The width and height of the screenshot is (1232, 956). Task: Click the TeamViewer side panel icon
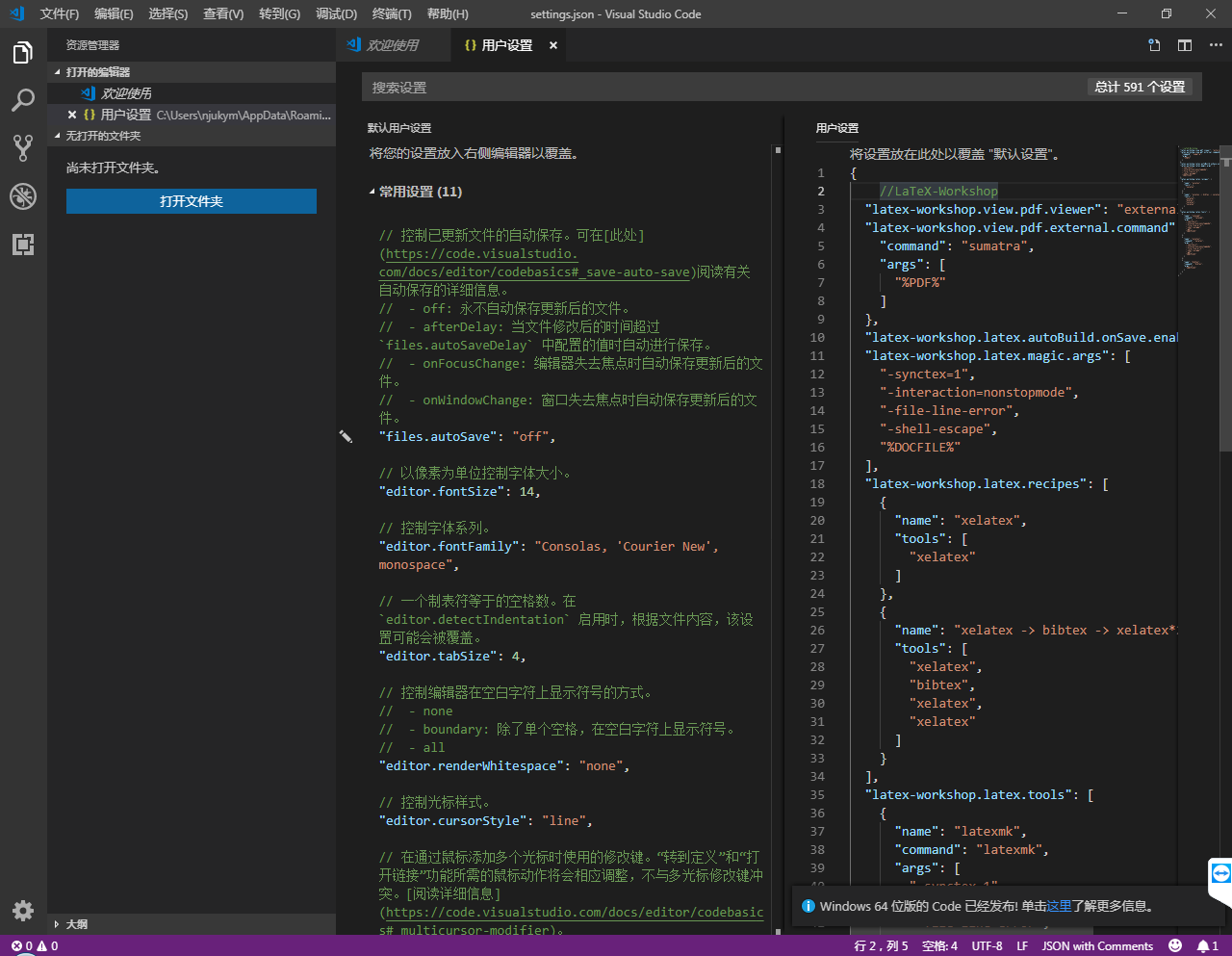[x=1220, y=873]
